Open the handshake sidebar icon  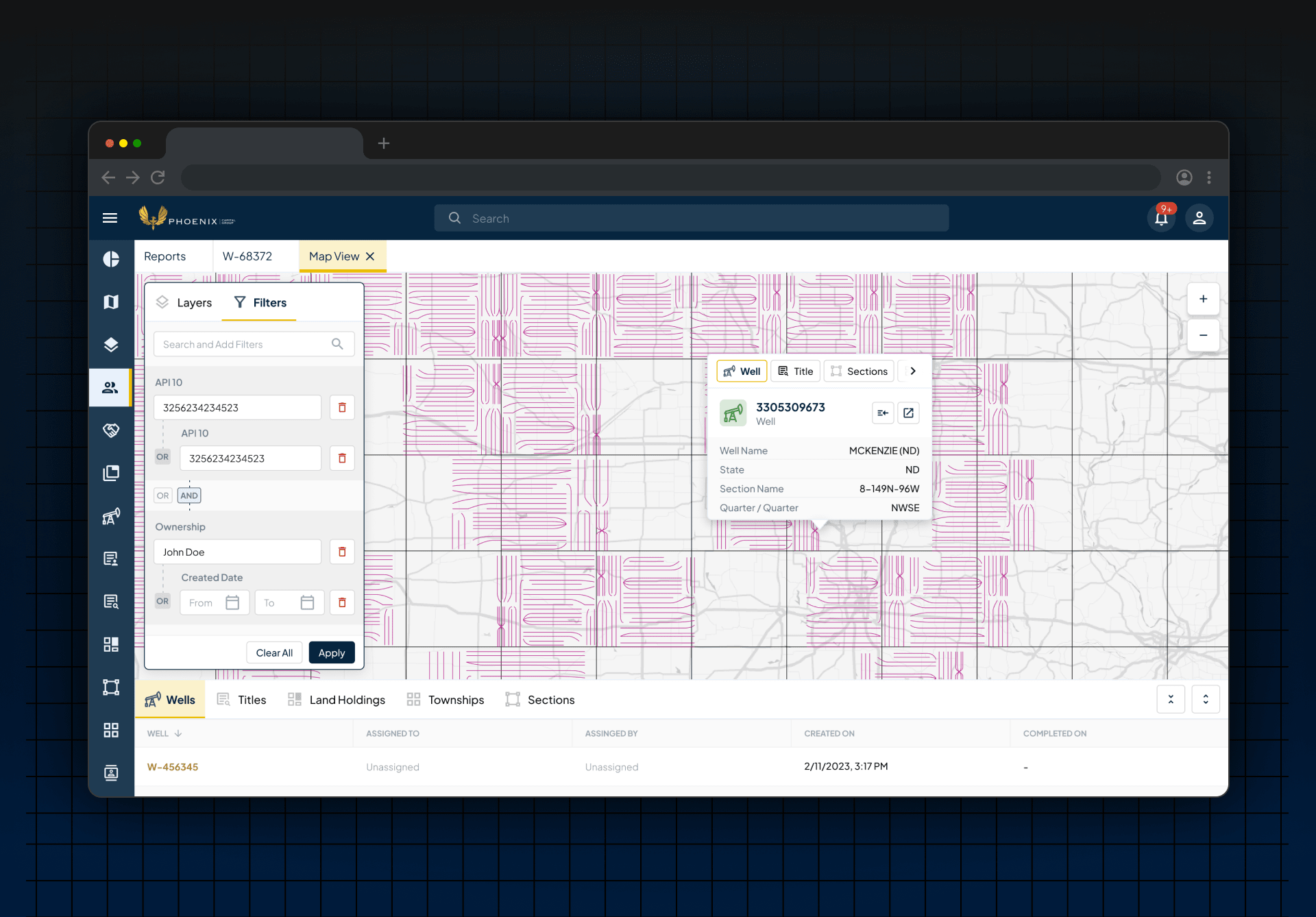[x=111, y=430]
